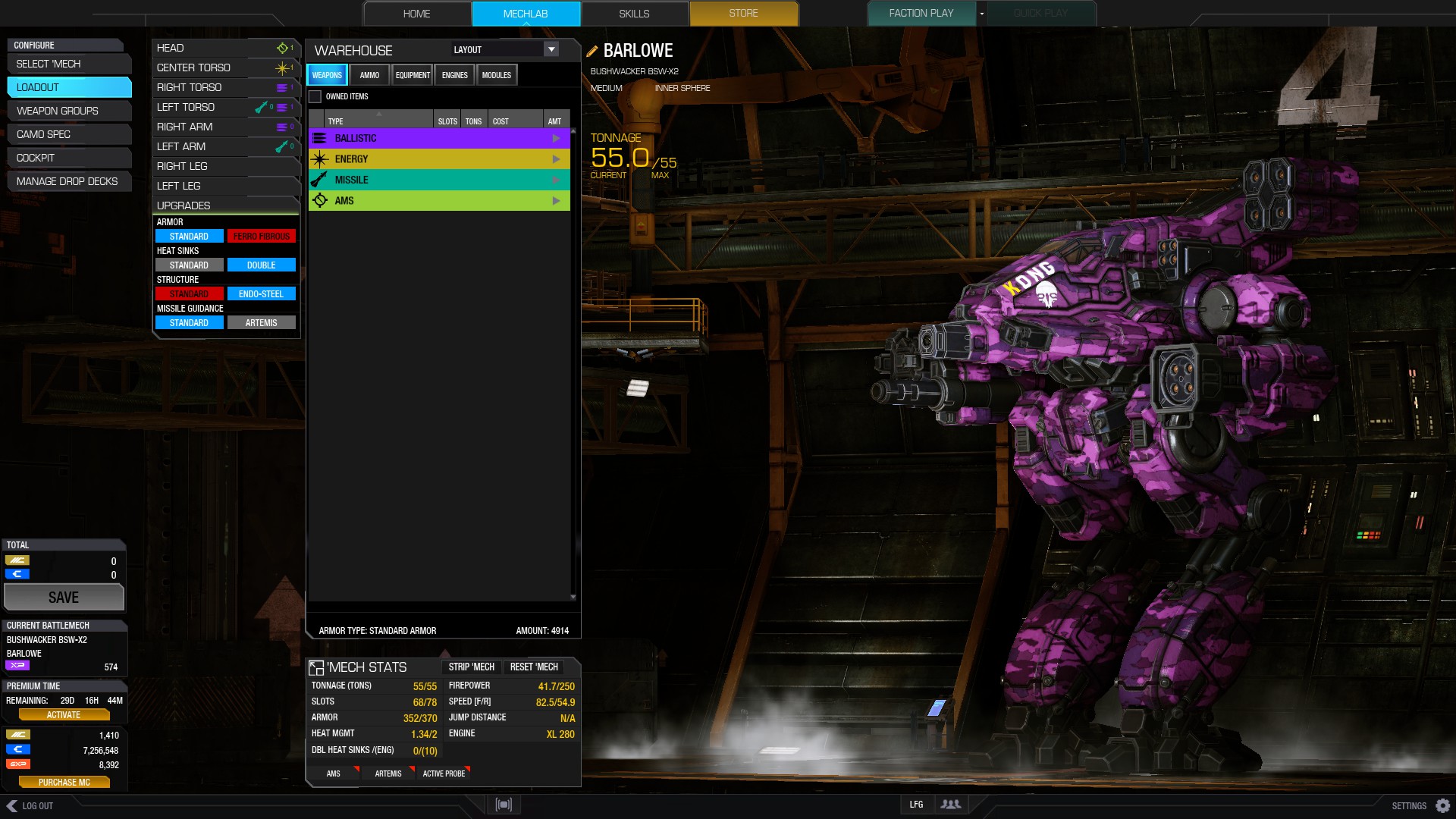Click the pencil icon to rename Barlowe

pyautogui.click(x=592, y=52)
